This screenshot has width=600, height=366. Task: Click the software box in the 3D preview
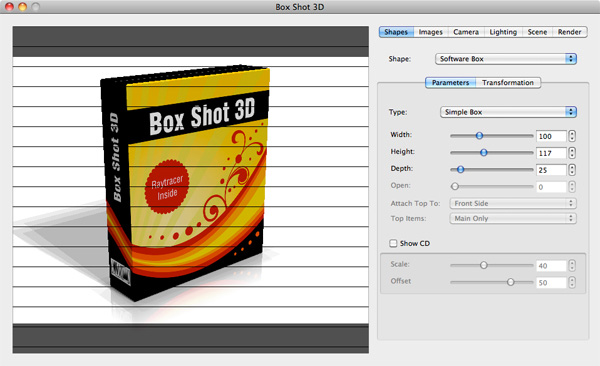pos(186,182)
